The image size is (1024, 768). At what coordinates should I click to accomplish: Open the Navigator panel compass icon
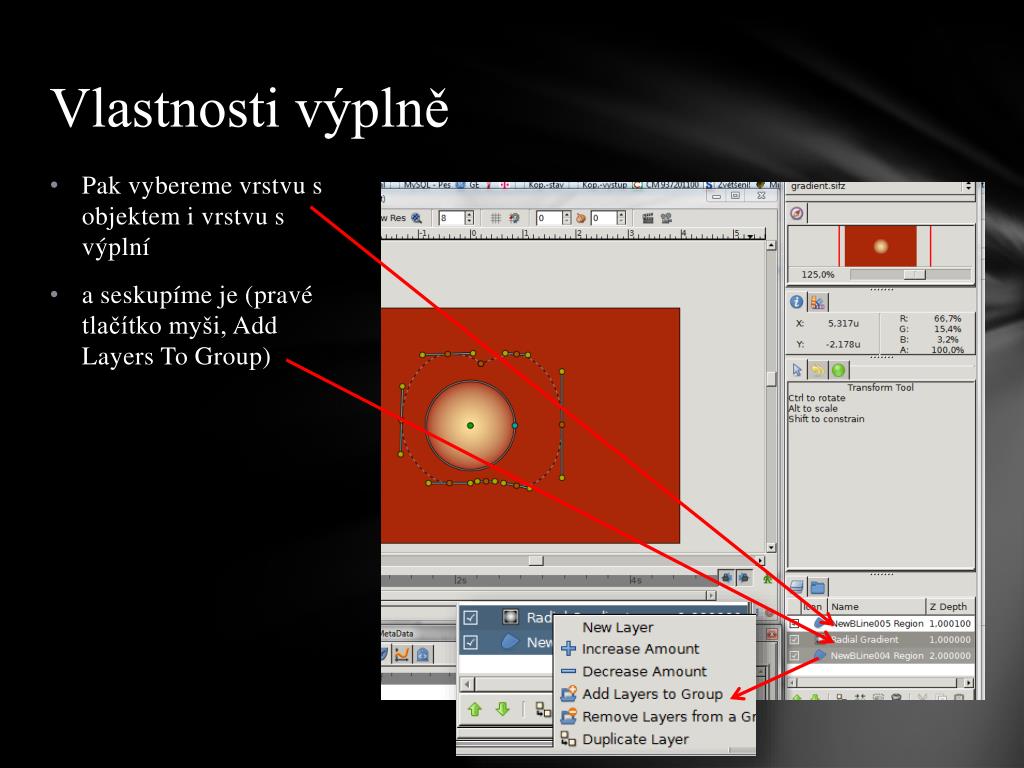pyautogui.click(x=797, y=213)
